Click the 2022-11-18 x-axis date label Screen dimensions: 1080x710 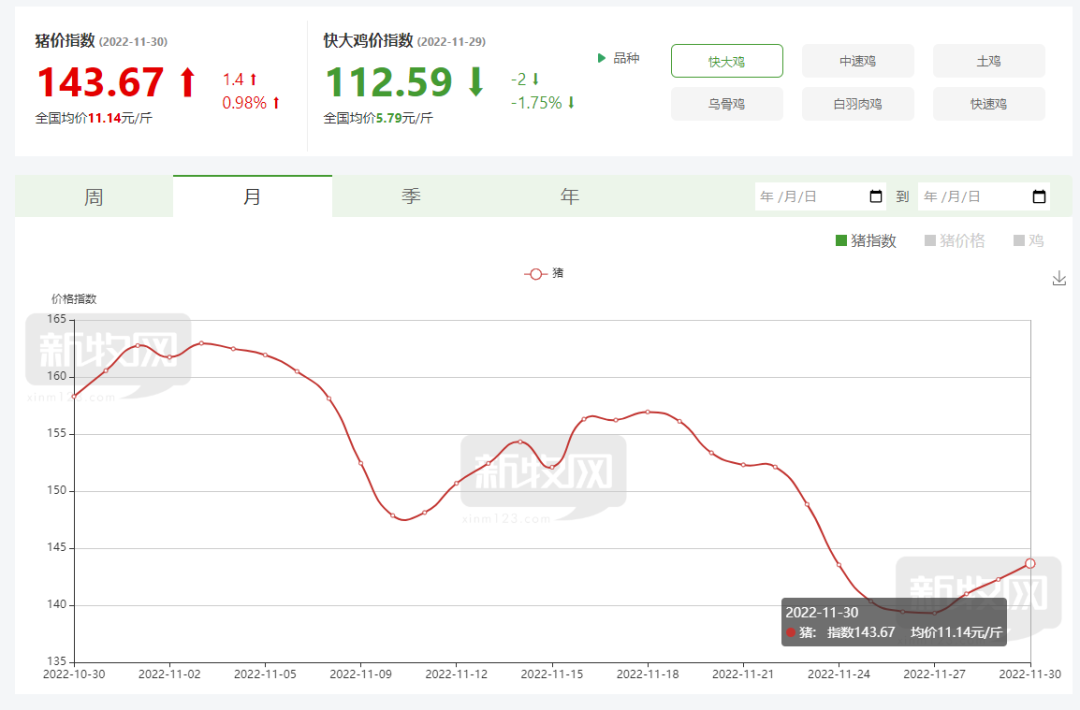coord(647,674)
